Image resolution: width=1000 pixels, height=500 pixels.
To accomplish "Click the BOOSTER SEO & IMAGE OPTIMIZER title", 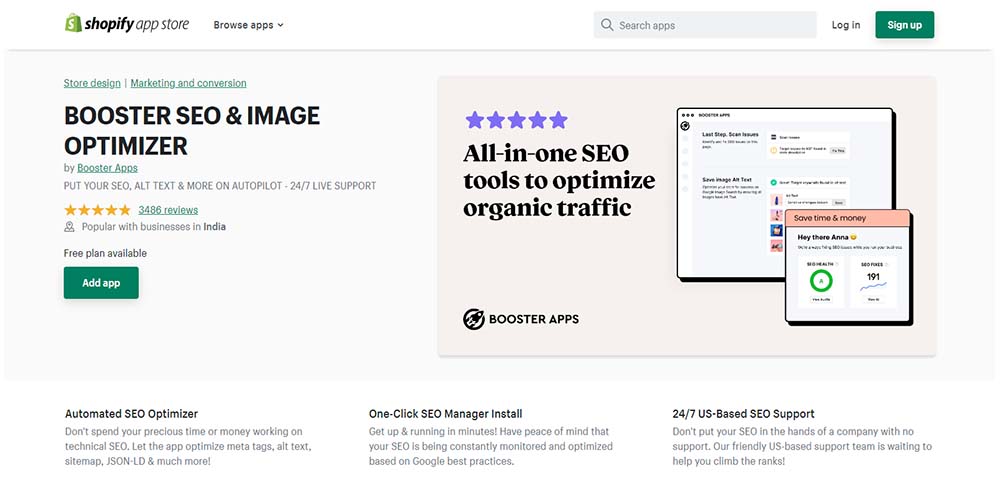I will pos(191,130).
